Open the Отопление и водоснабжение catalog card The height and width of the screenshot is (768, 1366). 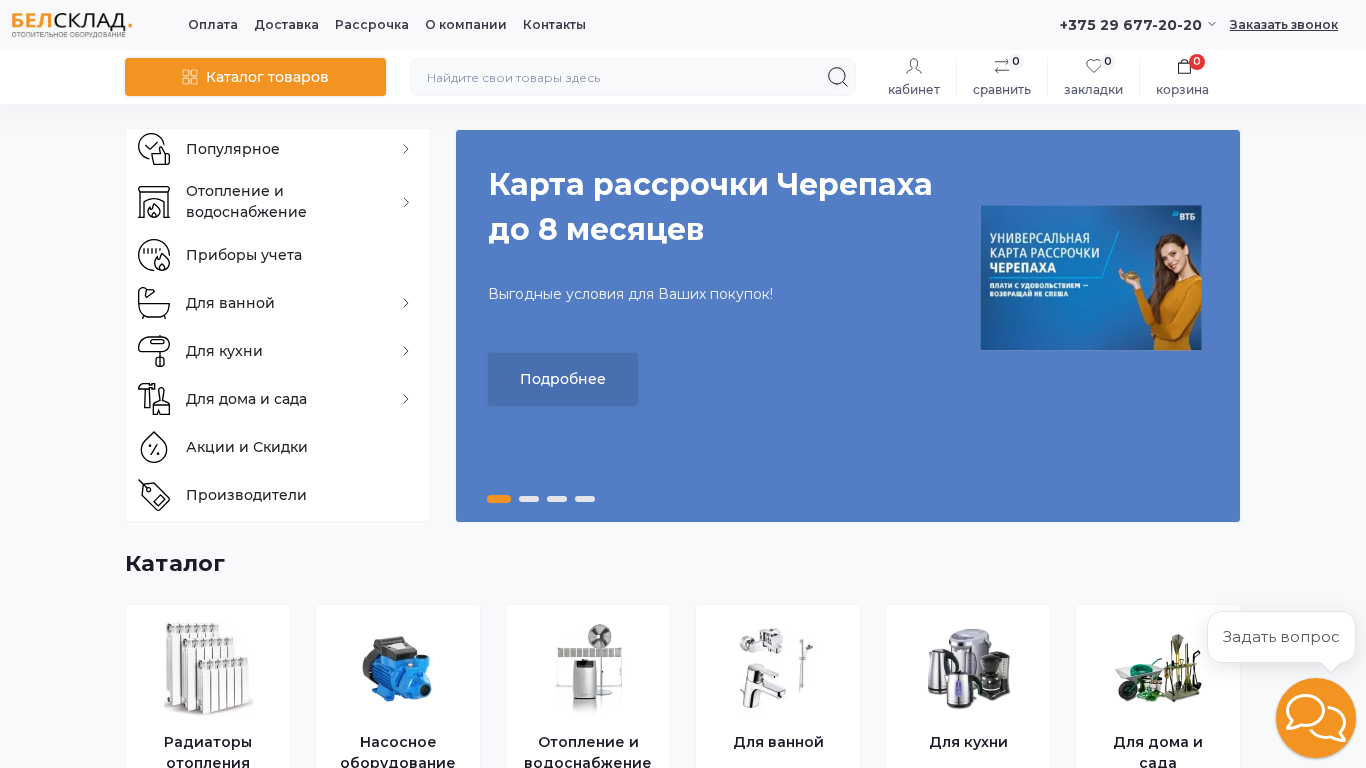tap(588, 687)
